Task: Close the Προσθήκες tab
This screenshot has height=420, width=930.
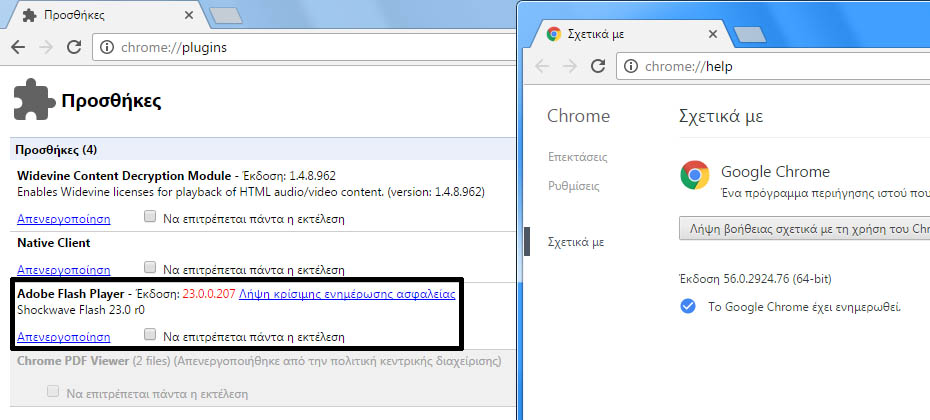Action: (x=189, y=15)
